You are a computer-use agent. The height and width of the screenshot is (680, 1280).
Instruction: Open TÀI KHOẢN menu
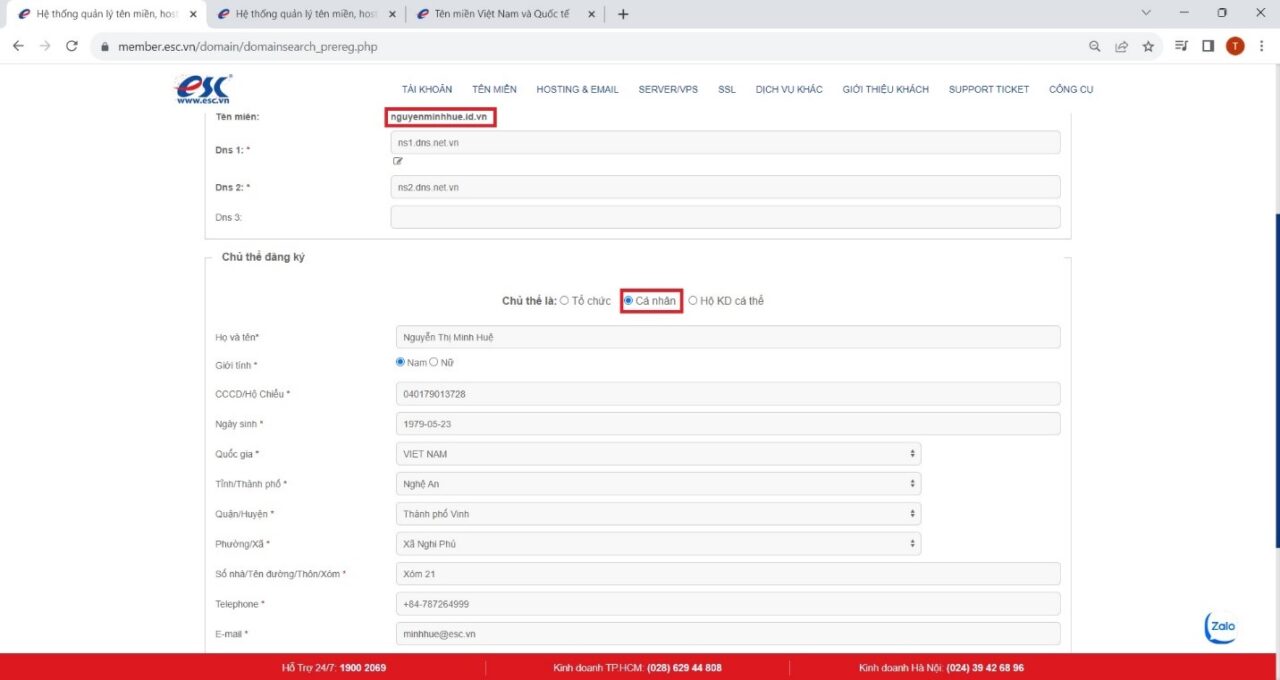pyautogui.click(x=427, y=89)
